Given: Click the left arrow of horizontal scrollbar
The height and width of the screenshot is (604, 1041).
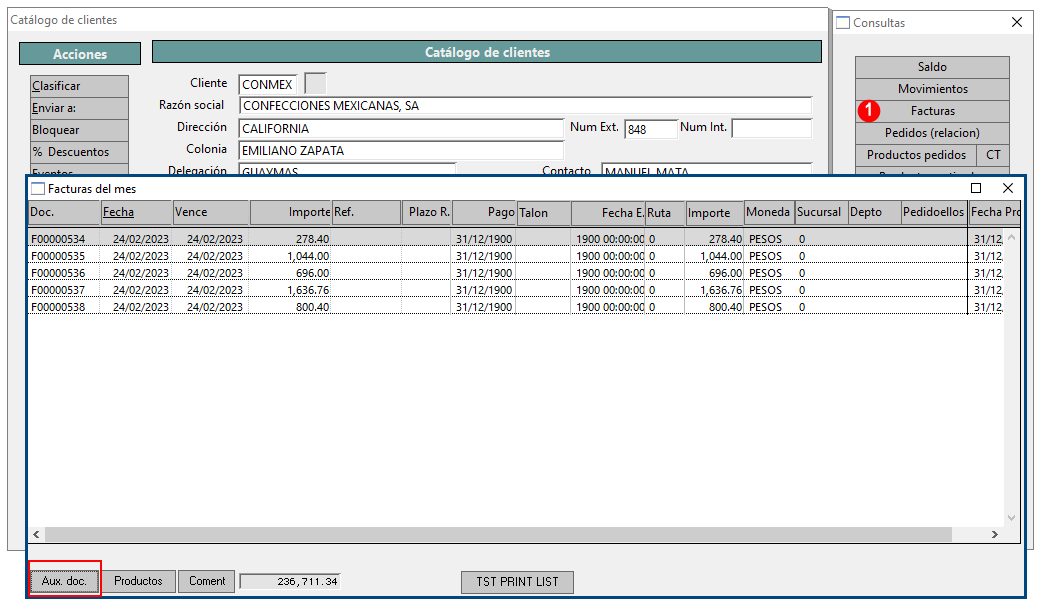Looking at the screenshot, I should click(36, 534).
